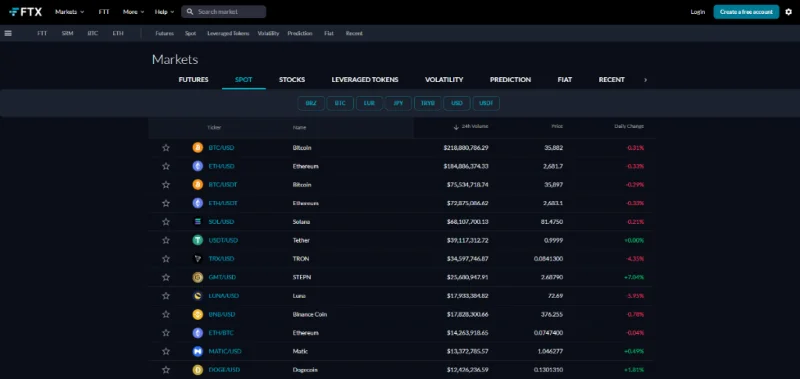
Task: Star the LUNA/USD row
Action: (165, 296)
